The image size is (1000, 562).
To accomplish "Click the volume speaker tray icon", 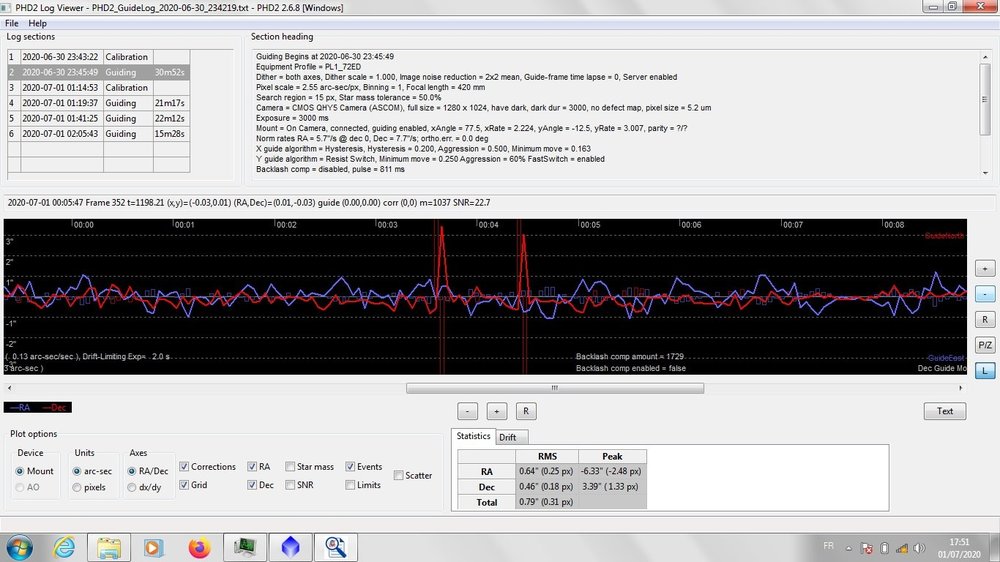I will pos(919,548).
